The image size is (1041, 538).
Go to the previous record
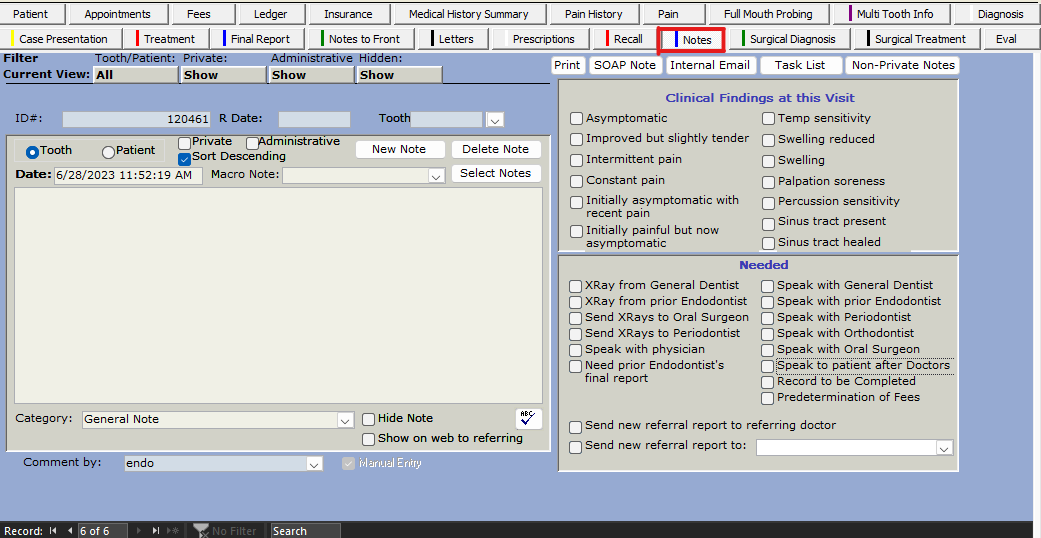tap(70, 531)
